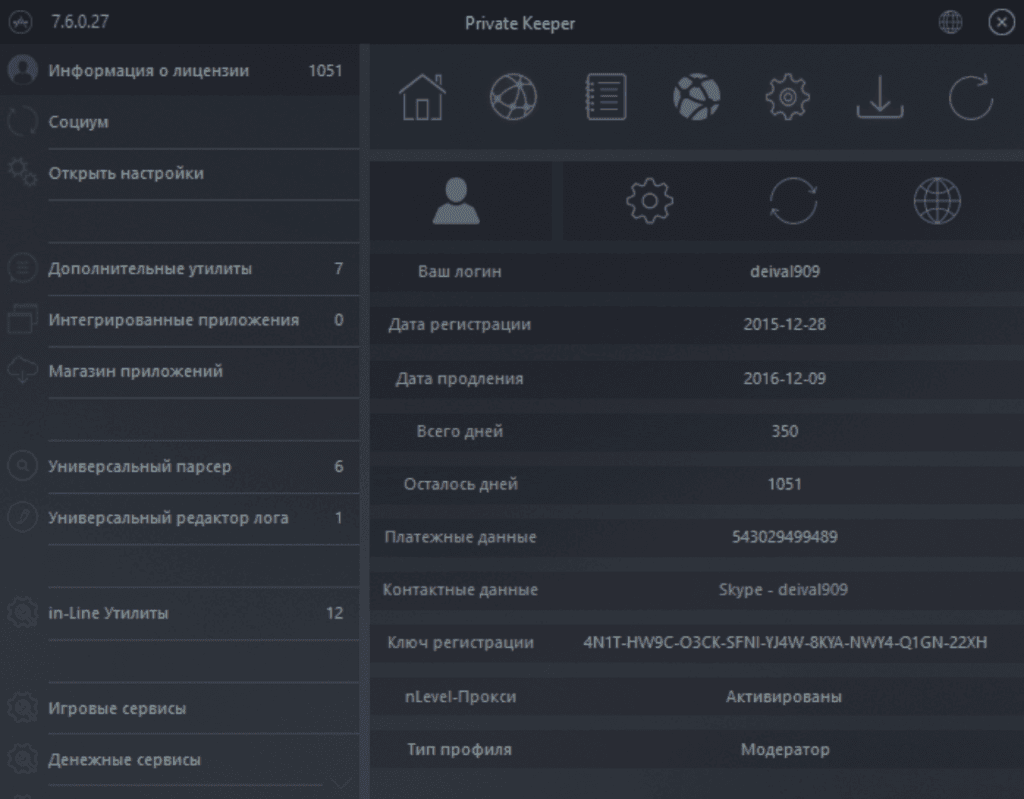1024x799 pixels.
Task: Click the renewal date 2016-12-09
Action: pyautogui.click(x=784, y=378)
